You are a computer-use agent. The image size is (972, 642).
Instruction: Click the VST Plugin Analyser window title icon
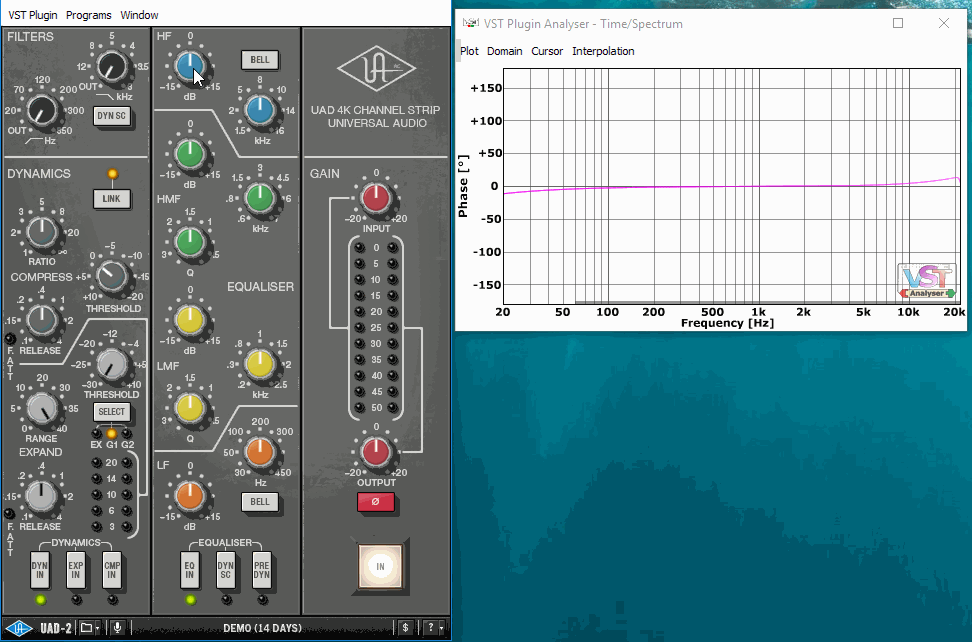pos(471,23)
